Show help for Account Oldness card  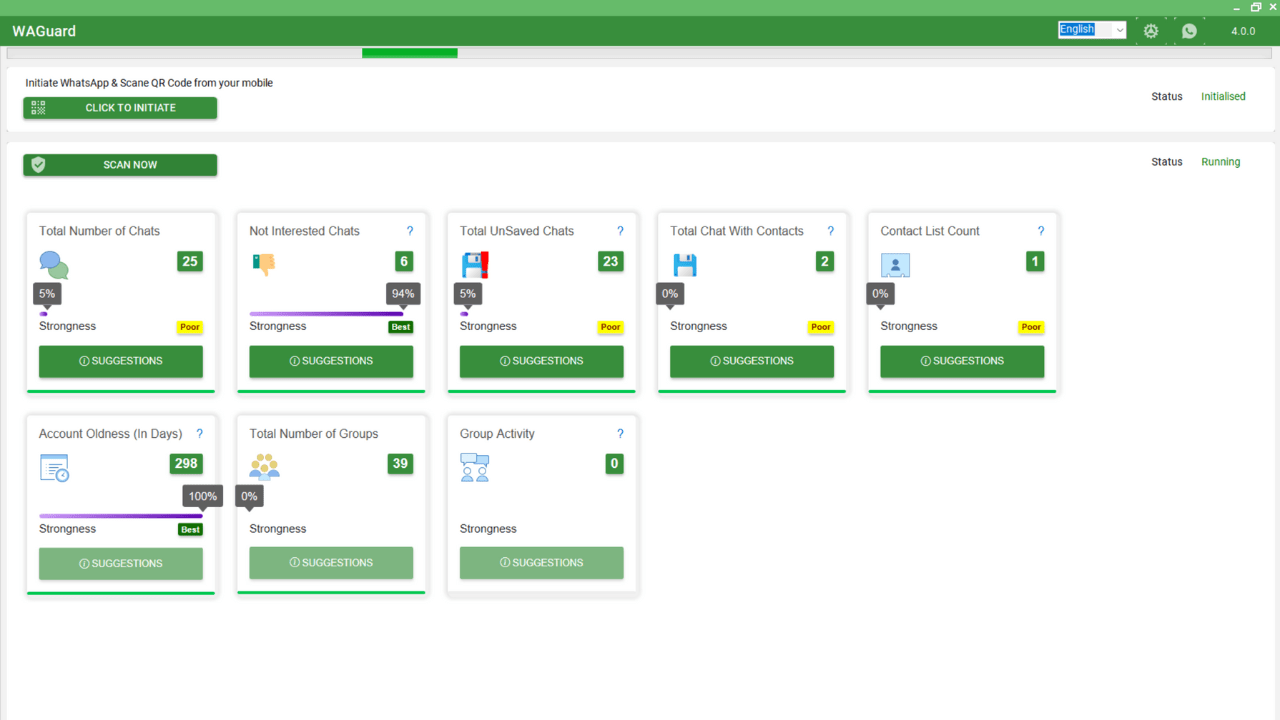point(200,434)
